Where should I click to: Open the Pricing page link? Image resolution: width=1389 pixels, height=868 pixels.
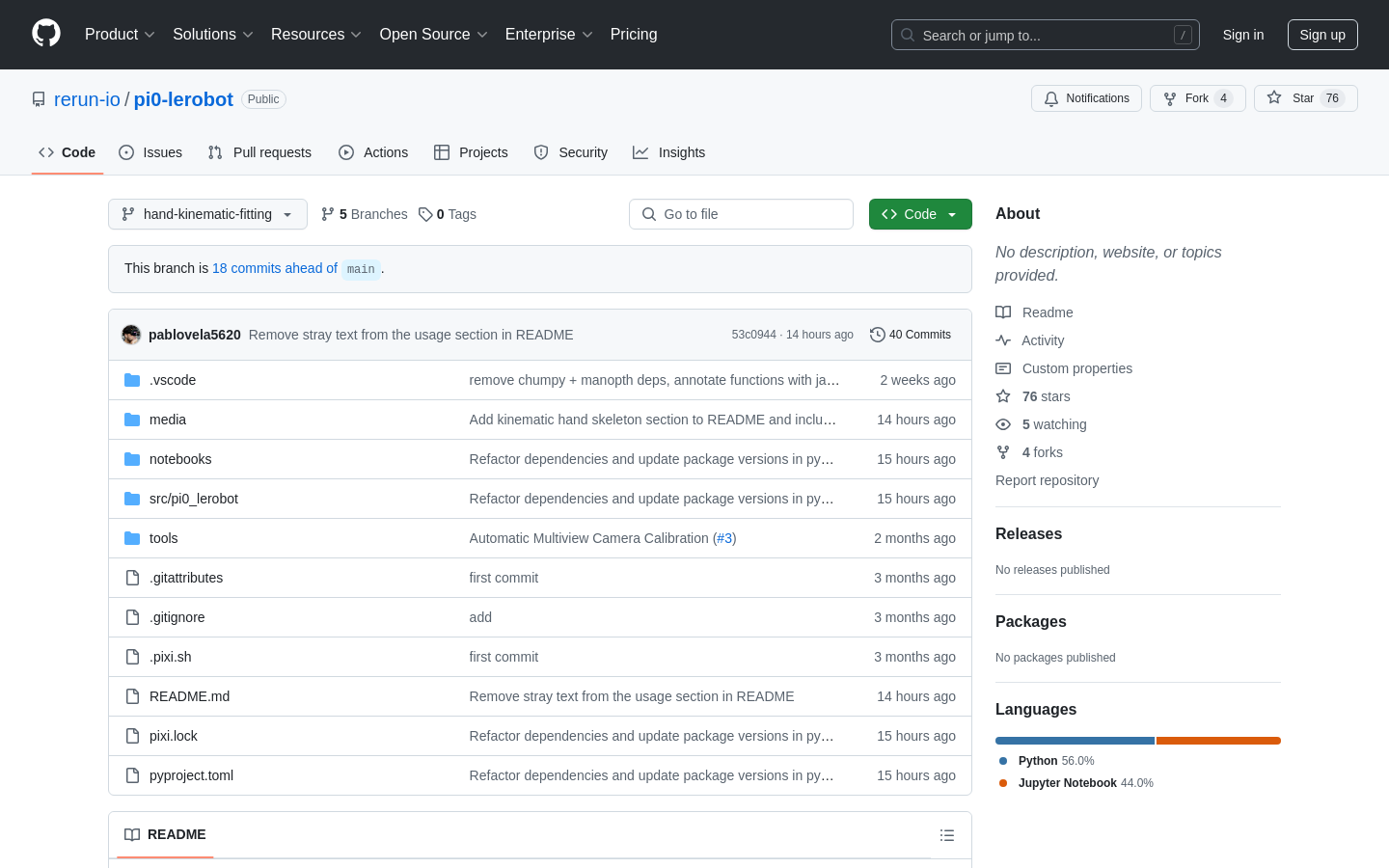(634, 34)
